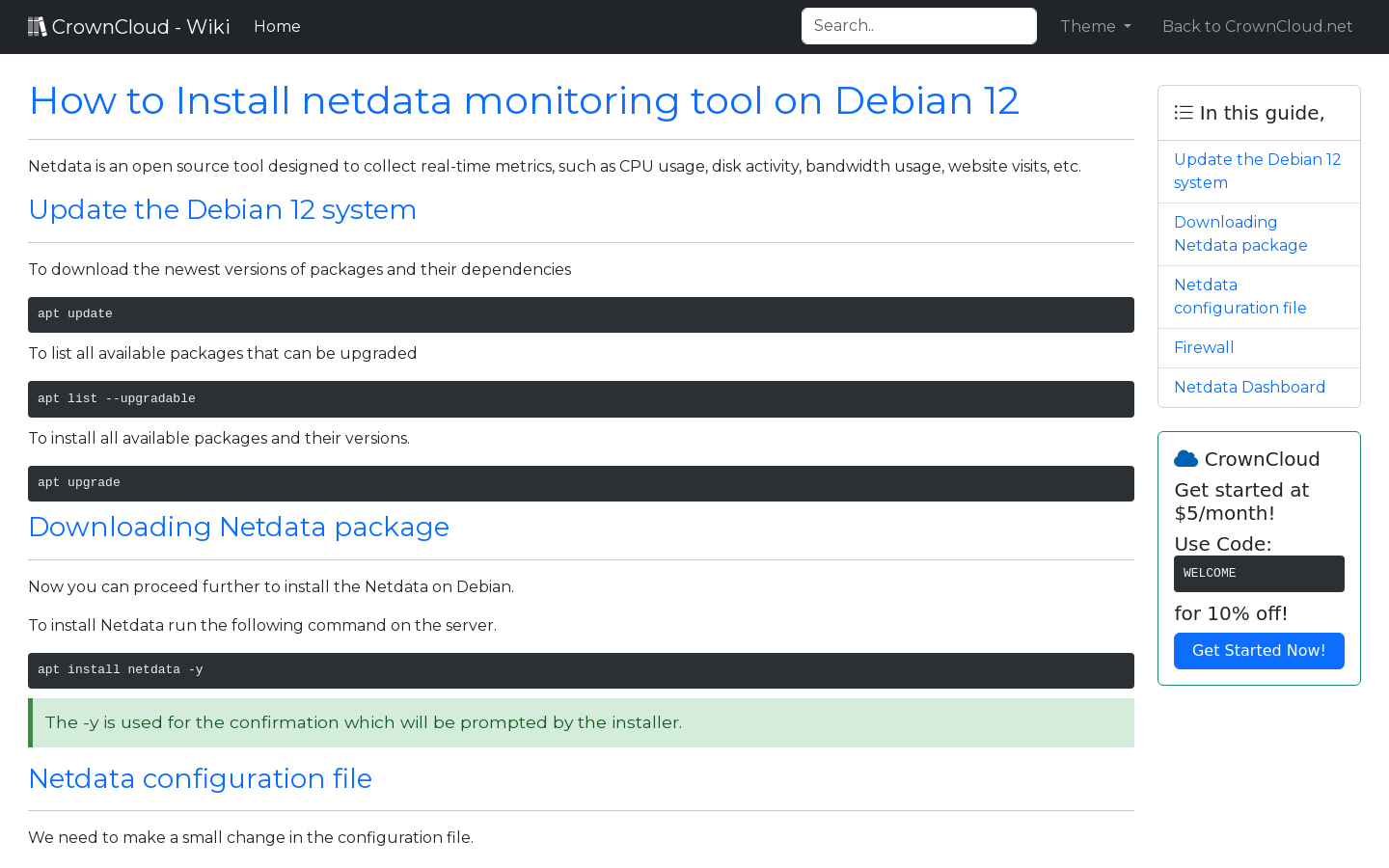Open the page title about installing netdata
The width and height of the screenshot is (1389, 868).
click(x=524, y=101)
